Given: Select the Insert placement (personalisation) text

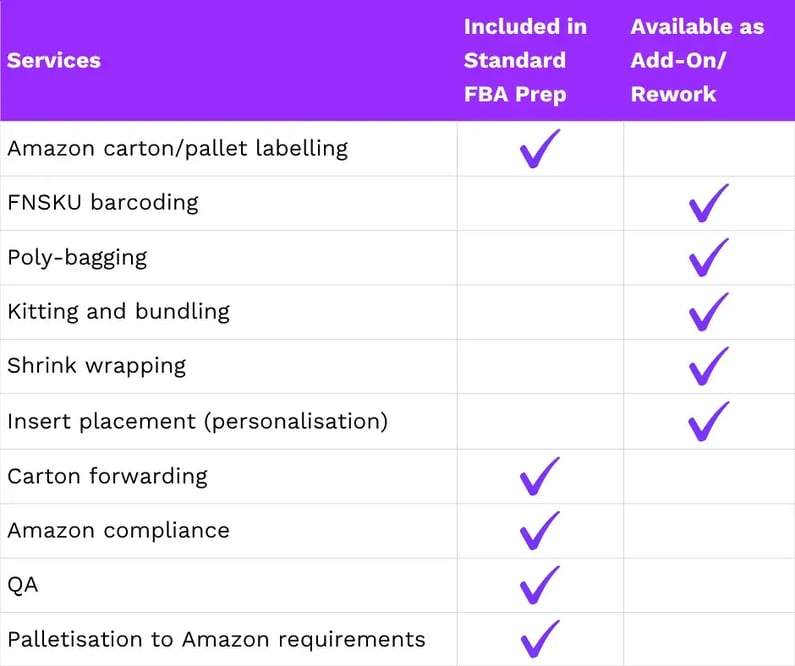Looking at the screenshot, I should pos(198,421).
